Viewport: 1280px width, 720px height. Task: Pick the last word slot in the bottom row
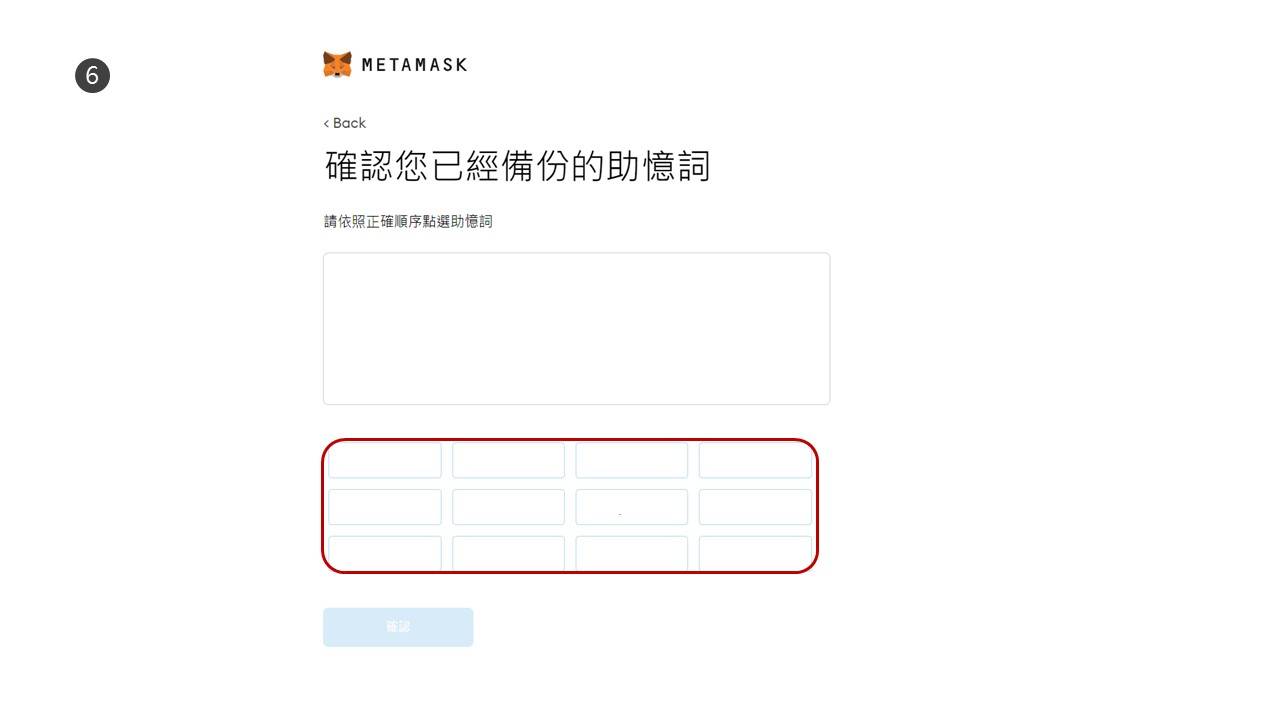[x=755, y=553]
